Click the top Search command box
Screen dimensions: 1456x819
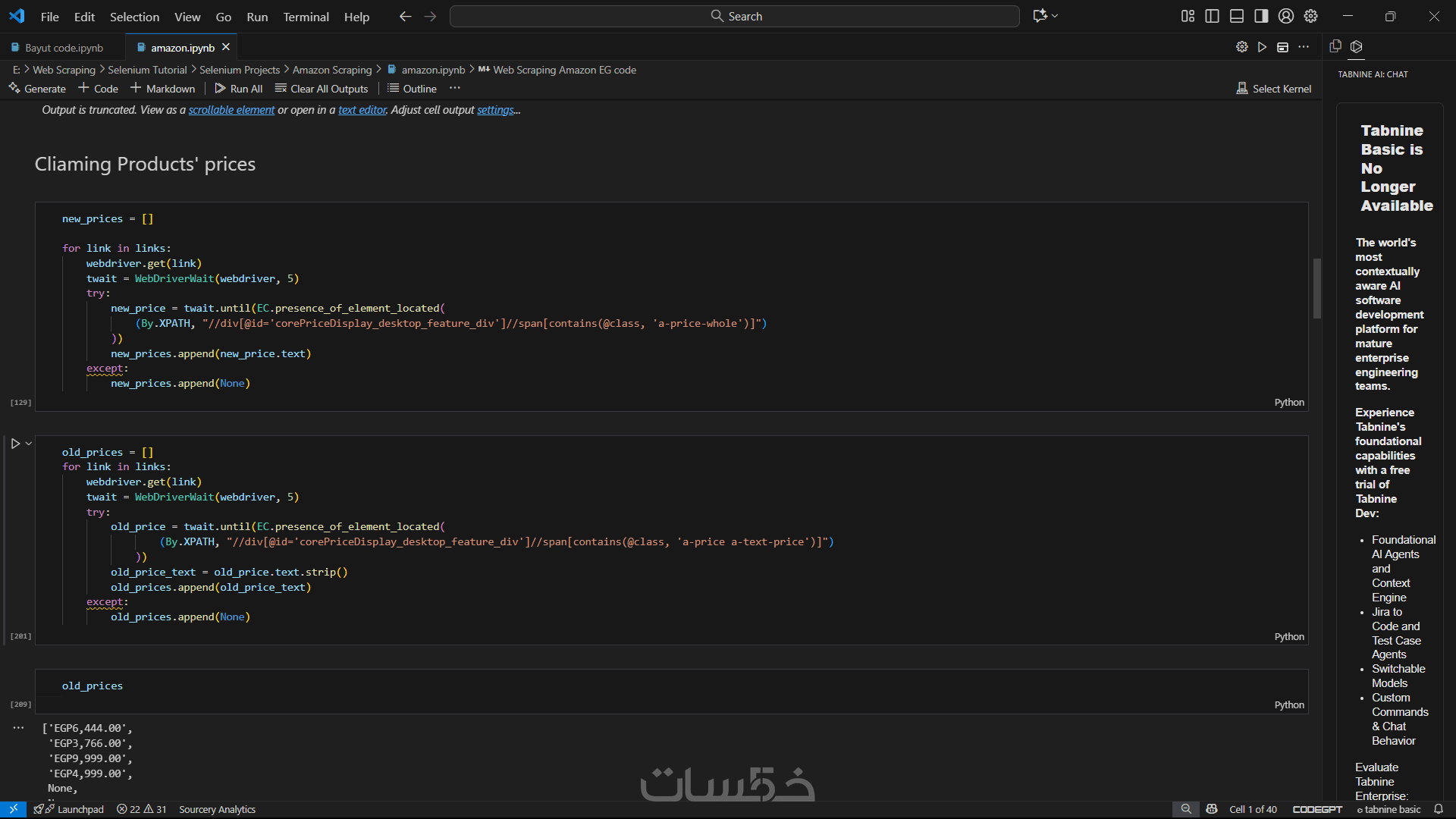click(x=734, y=16)
